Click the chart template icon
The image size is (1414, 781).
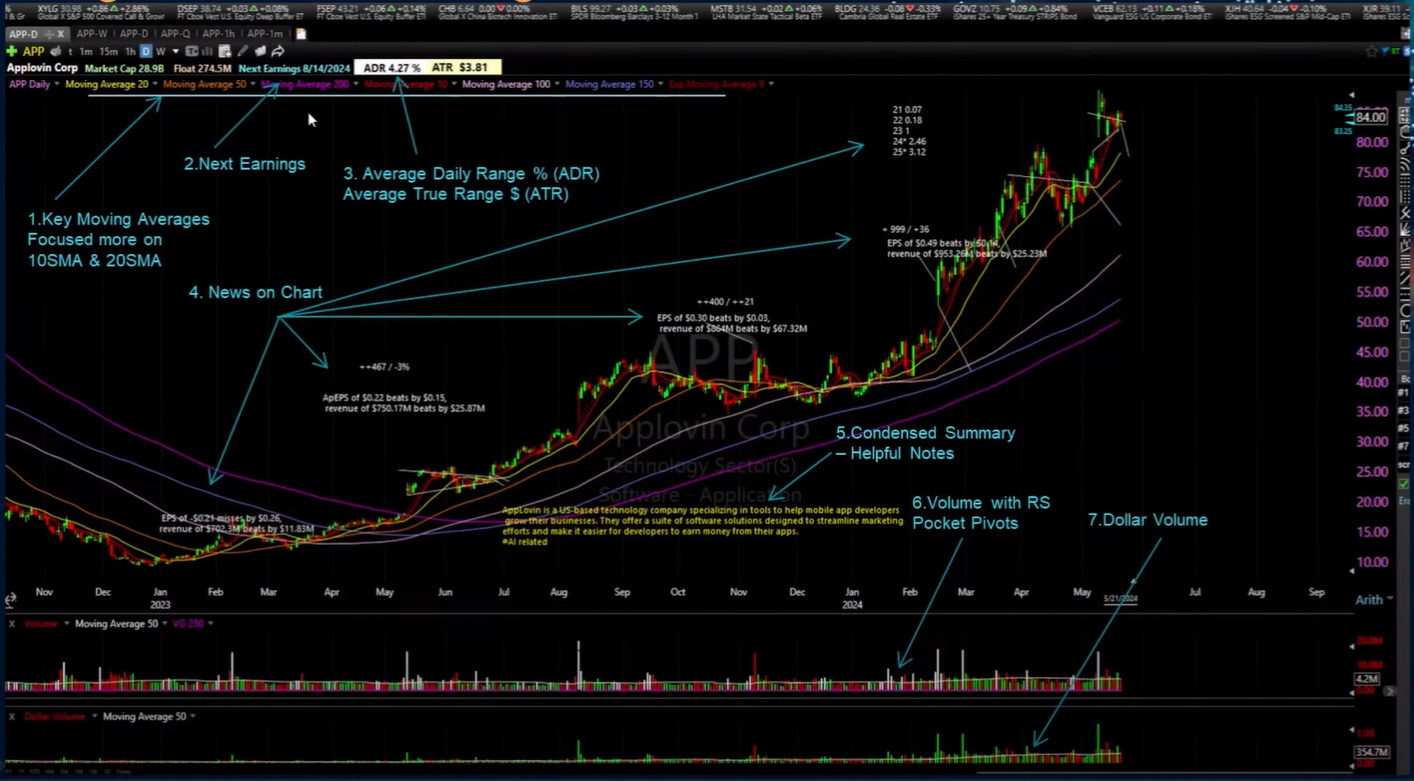[x=192, y=51]
